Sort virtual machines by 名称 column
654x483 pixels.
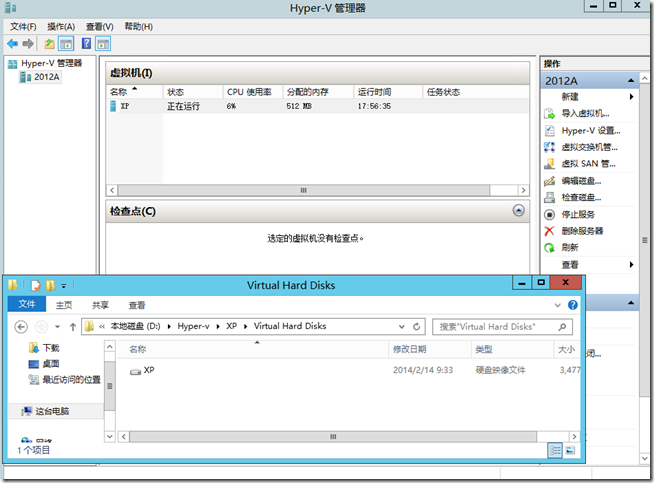pos(134,92)
